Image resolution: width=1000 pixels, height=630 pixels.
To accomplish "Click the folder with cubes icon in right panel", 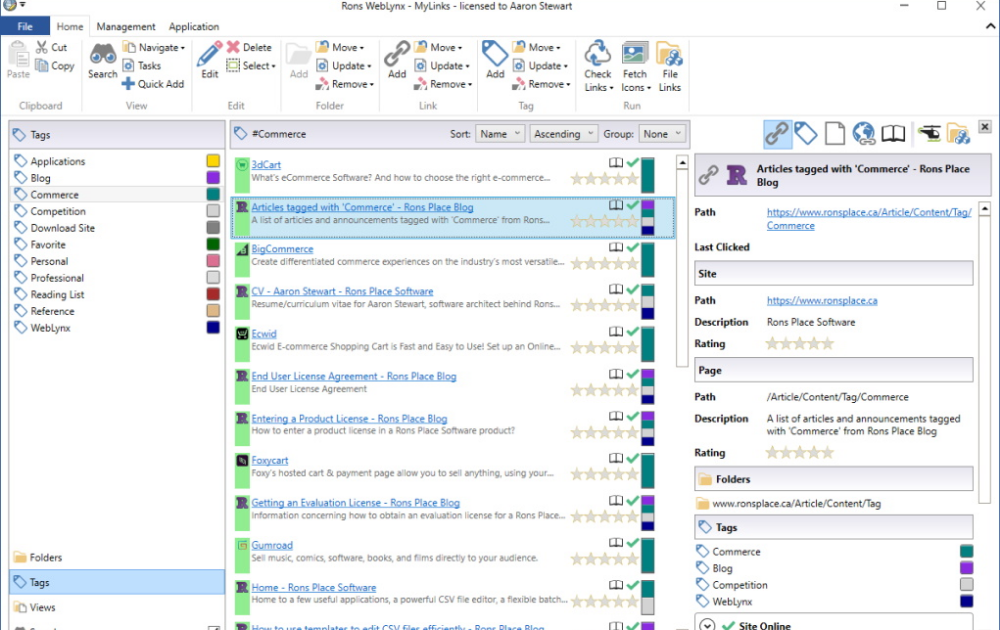I will pyautogui.click(x=959, y=134).
